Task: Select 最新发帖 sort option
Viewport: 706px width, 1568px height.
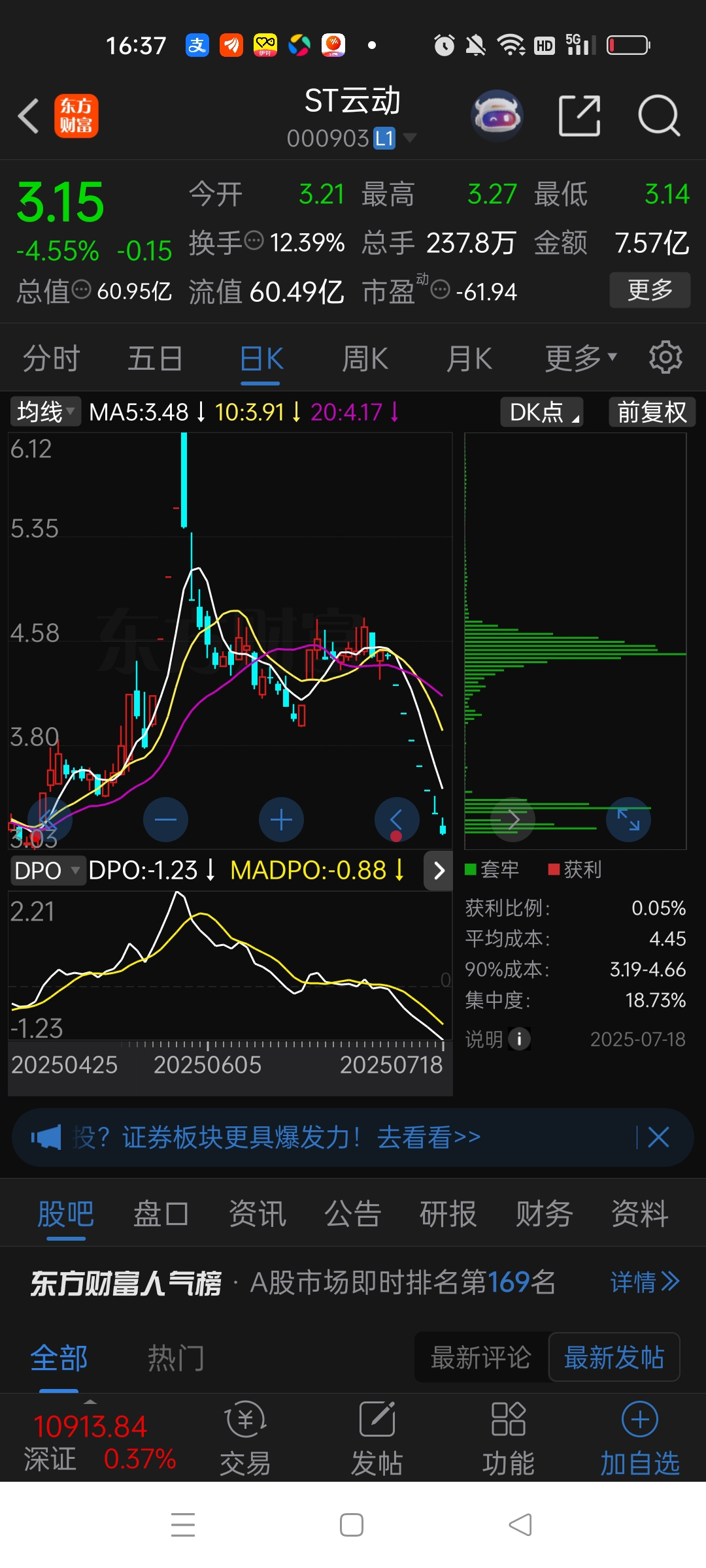Action: pos(614,1357)
